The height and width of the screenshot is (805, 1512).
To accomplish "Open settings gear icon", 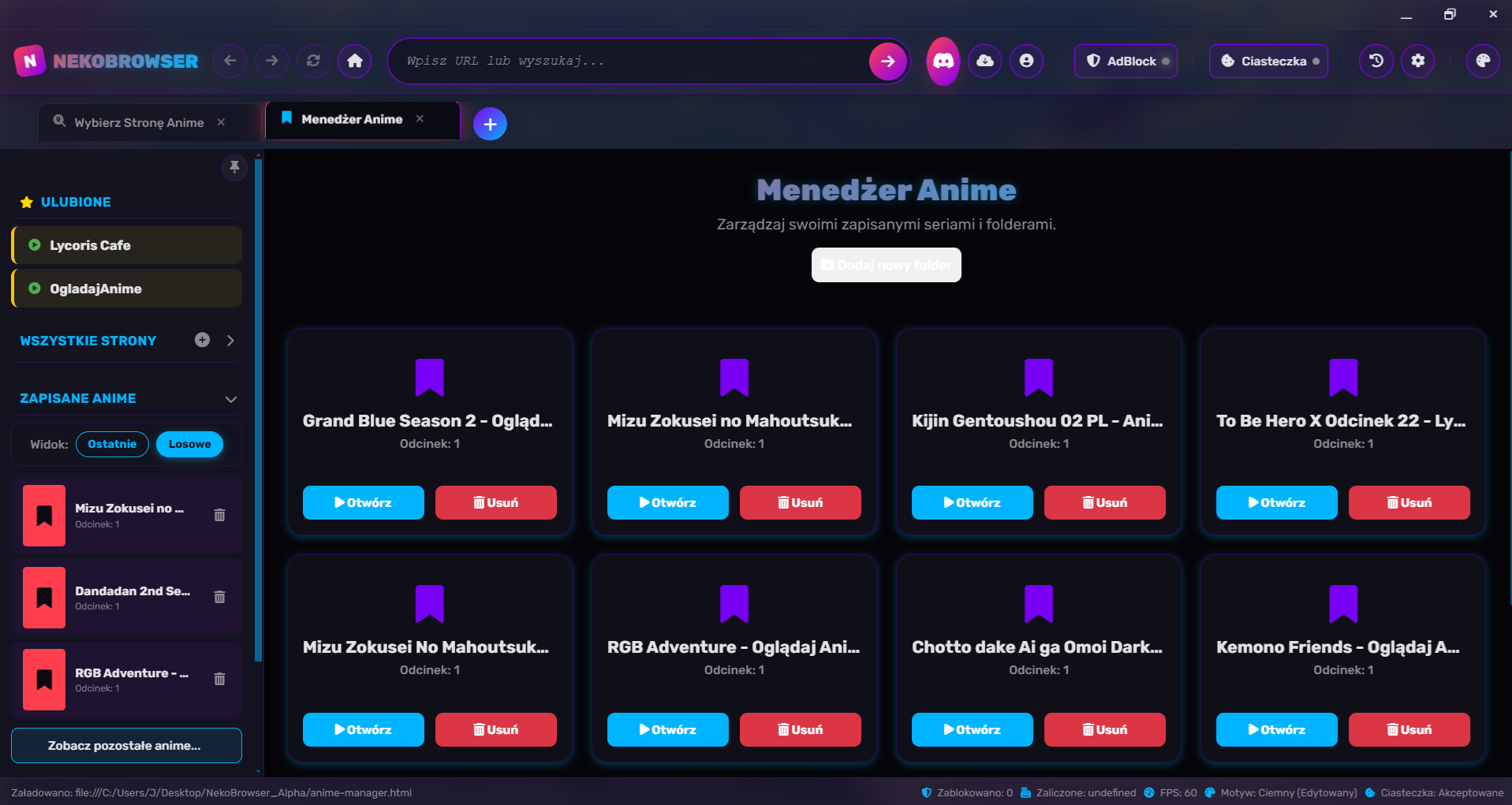I will 1417,61.
